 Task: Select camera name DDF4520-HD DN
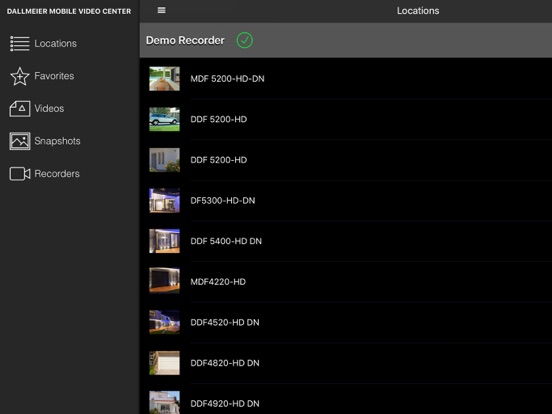225,322
